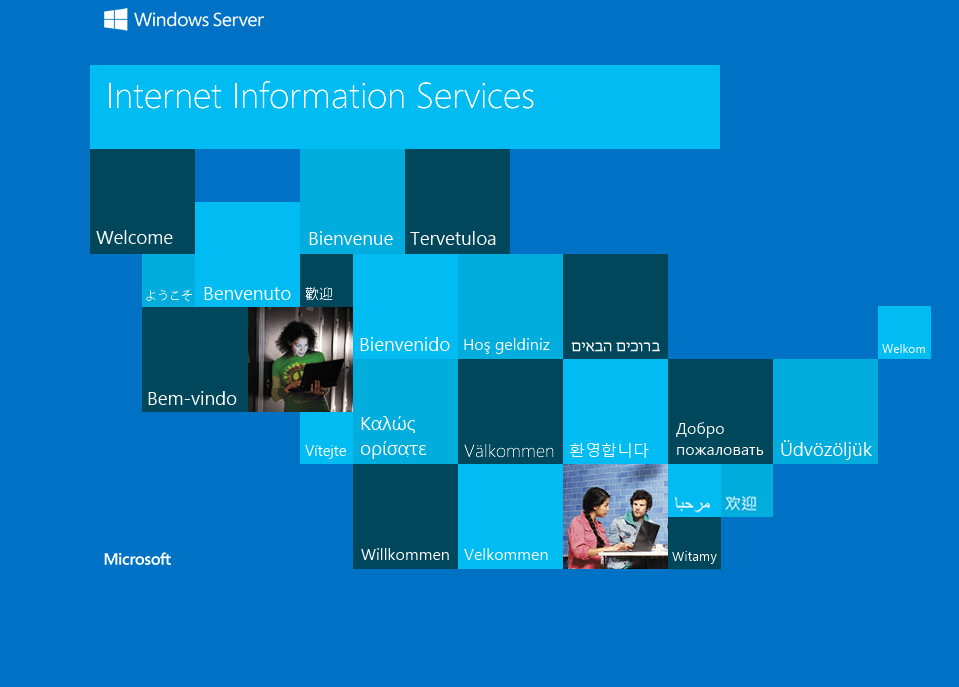Select the Benvenuto tile
This screenshot has width=959, height=687.
(x=248, y=254)
